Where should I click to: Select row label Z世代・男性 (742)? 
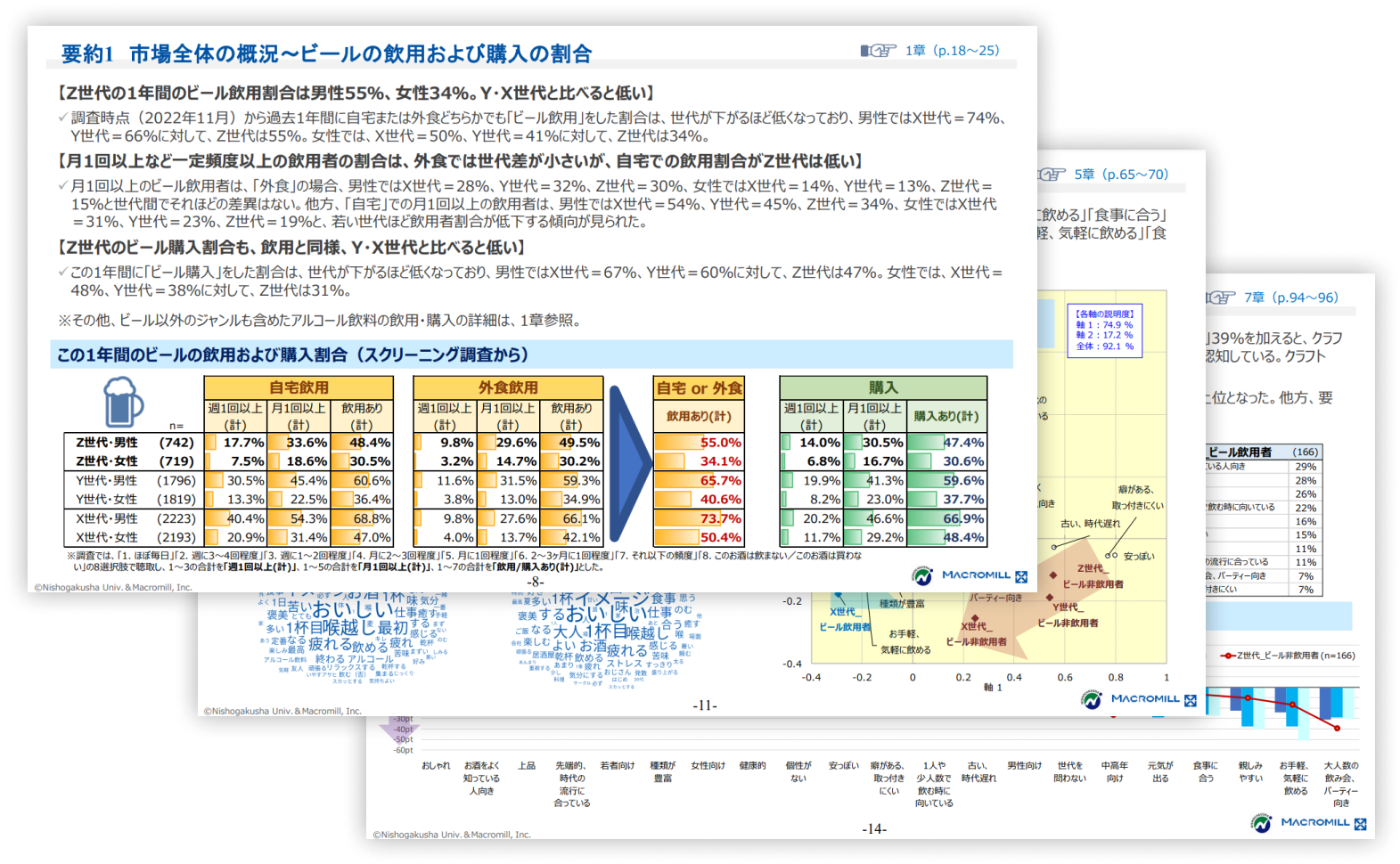point(135,443)
